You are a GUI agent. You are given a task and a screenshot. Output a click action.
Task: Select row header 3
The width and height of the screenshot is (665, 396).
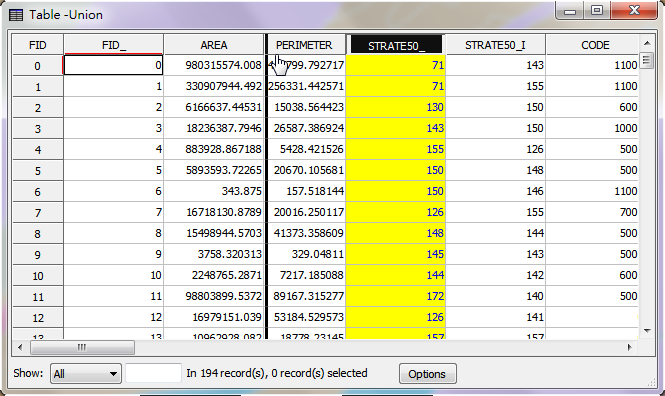pyautogui.click(x=38, y=129)
